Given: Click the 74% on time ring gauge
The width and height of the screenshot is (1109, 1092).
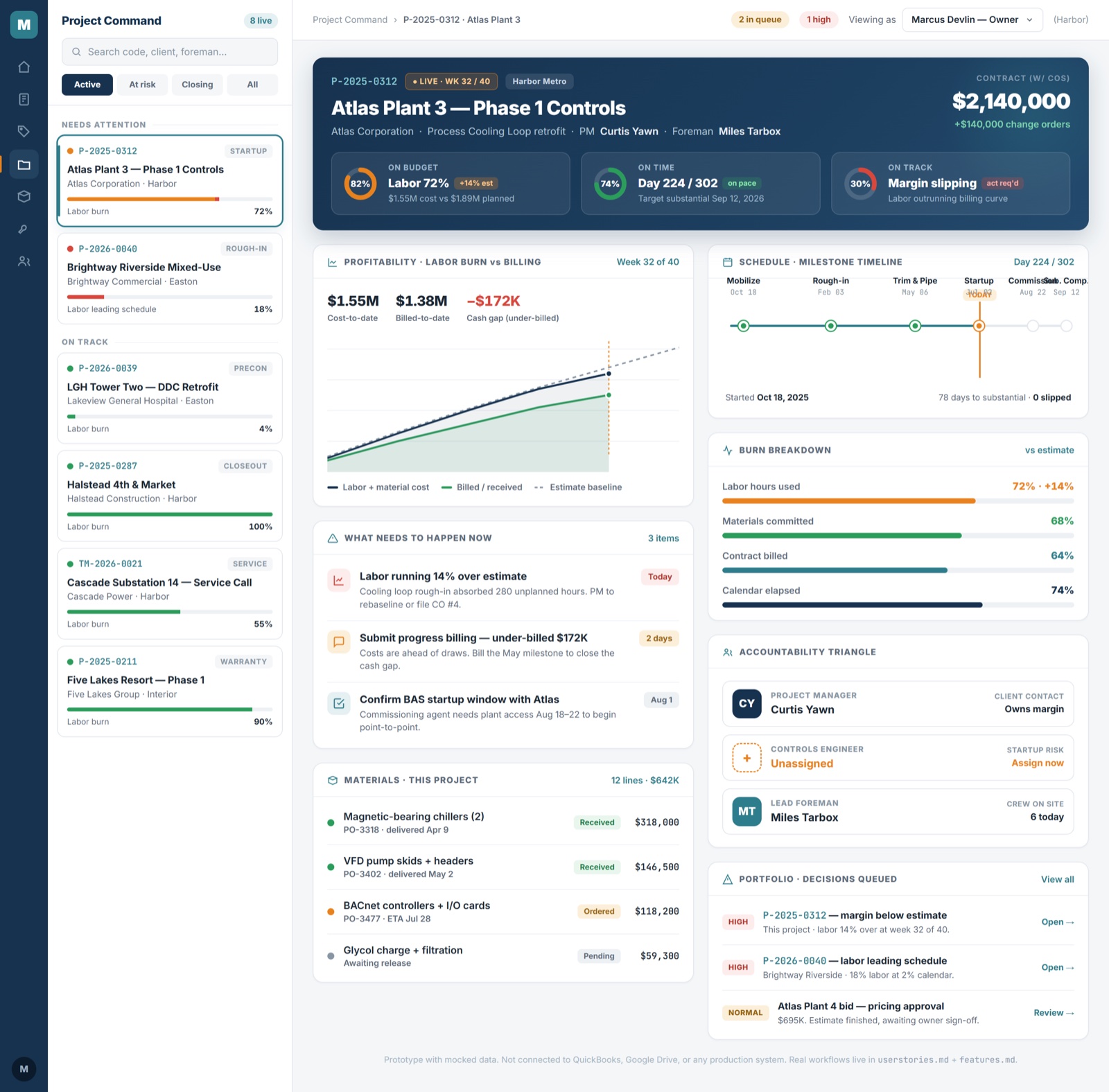Looking at the screenshot, I should (x=610, y=184).
